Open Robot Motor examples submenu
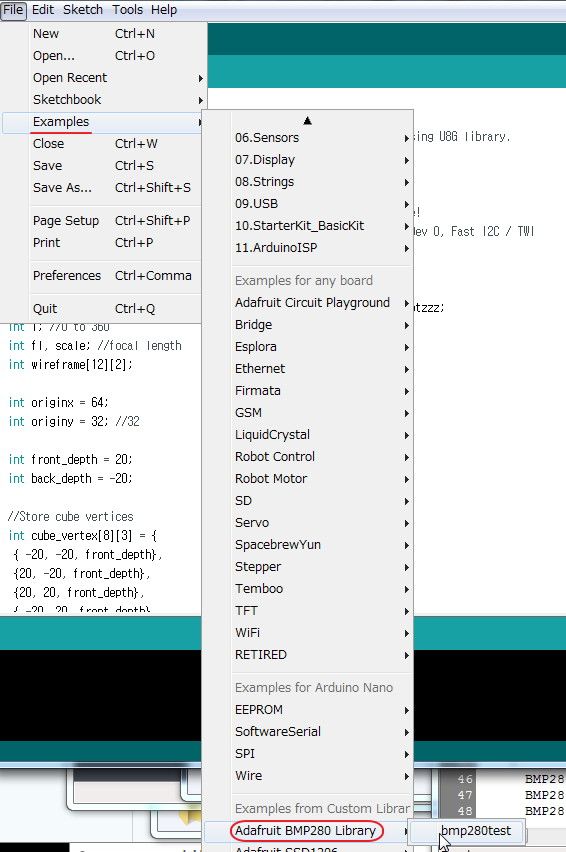The height and width of the screenshot is (852, 566). [308, 479]
